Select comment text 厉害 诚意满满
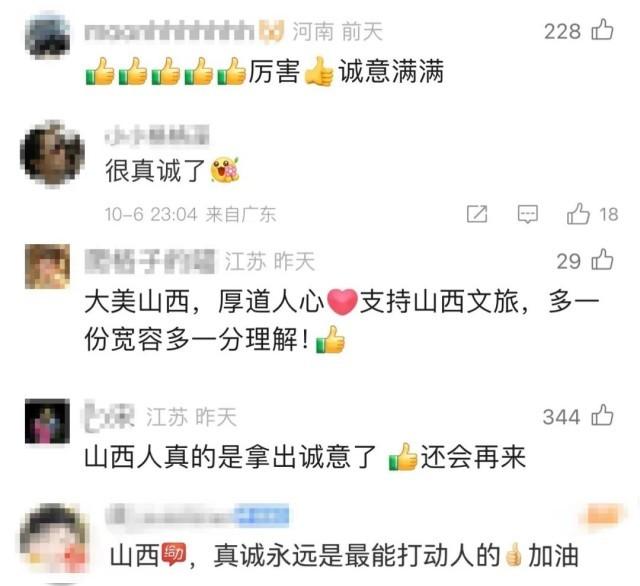 pos(264,71)
